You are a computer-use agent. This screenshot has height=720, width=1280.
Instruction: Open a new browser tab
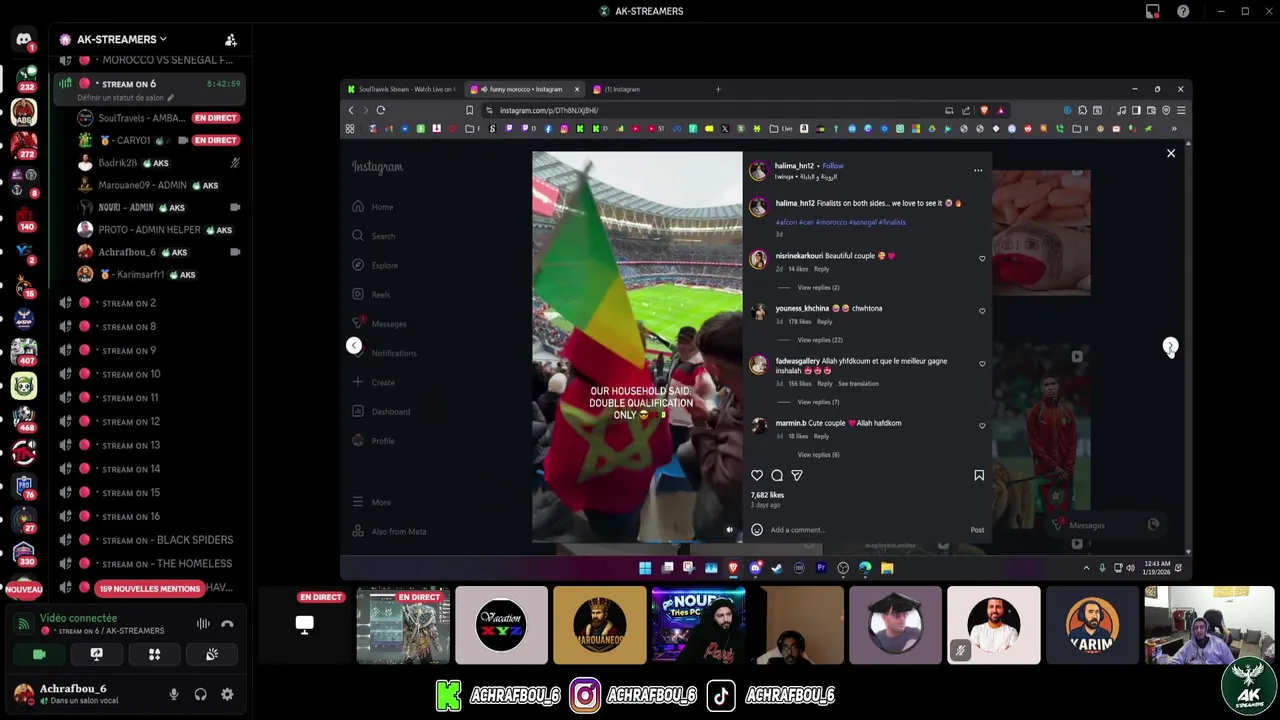tap(718, 89)
